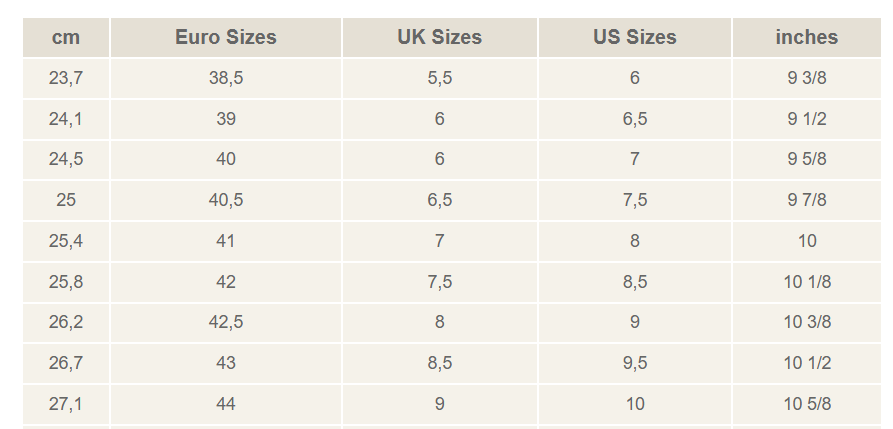Click Euro size 41 cell
Image resolution: width=893 pixels, height=429 pixels.
coord(226,241)
